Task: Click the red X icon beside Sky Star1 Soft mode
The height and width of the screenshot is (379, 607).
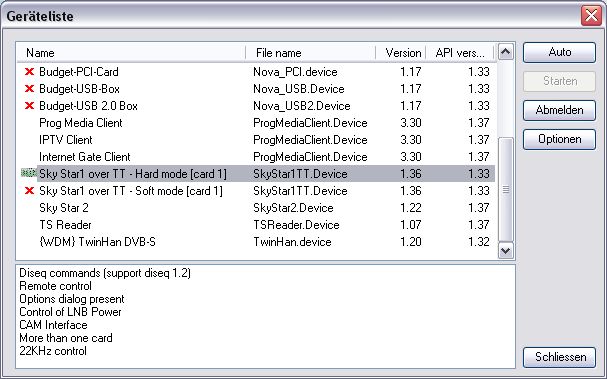Action: [x=29, y=190]
